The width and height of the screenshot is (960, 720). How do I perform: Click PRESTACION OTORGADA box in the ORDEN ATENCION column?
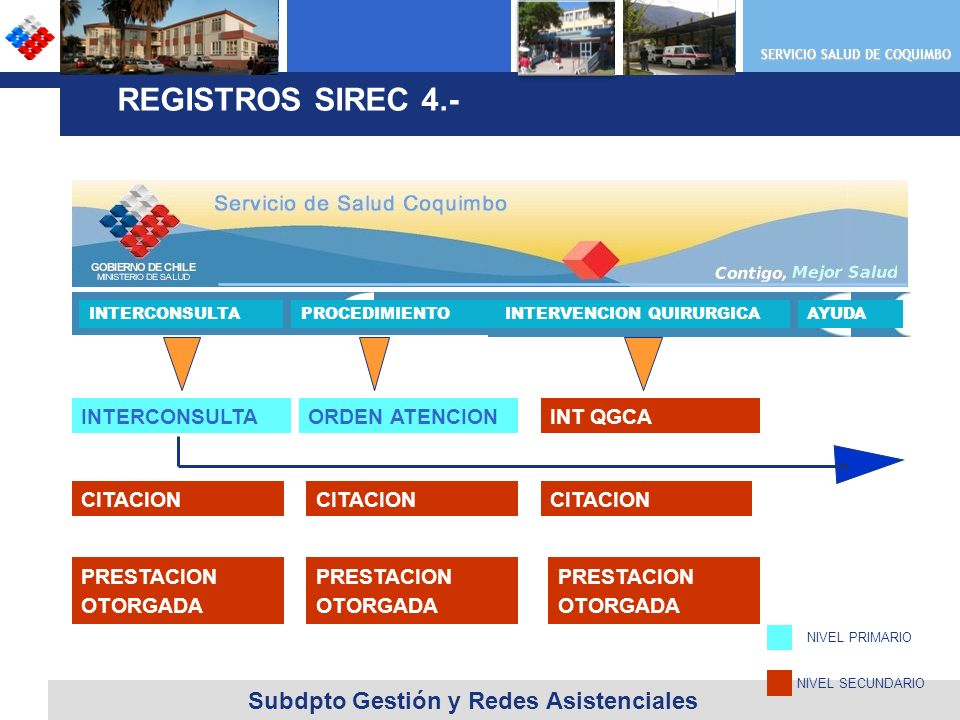click(412, 590)
